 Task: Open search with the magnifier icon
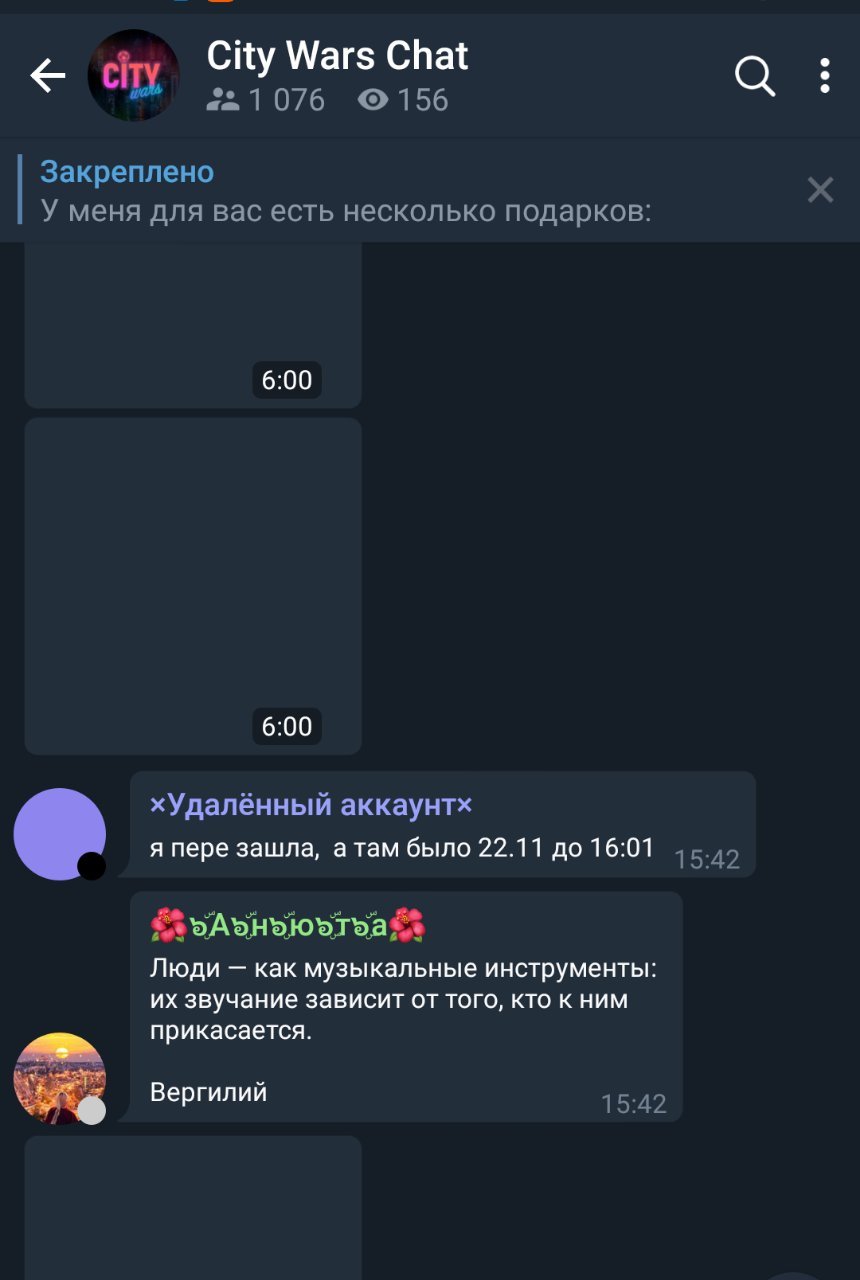click(x=755, y=76)
